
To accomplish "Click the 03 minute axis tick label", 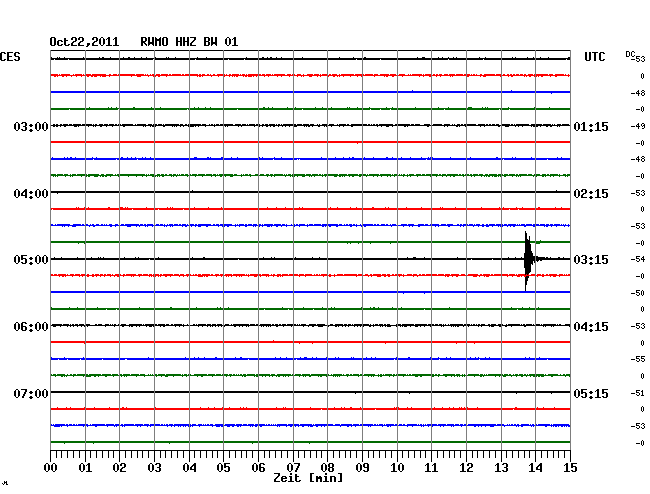I will click(x=154, y=468).
